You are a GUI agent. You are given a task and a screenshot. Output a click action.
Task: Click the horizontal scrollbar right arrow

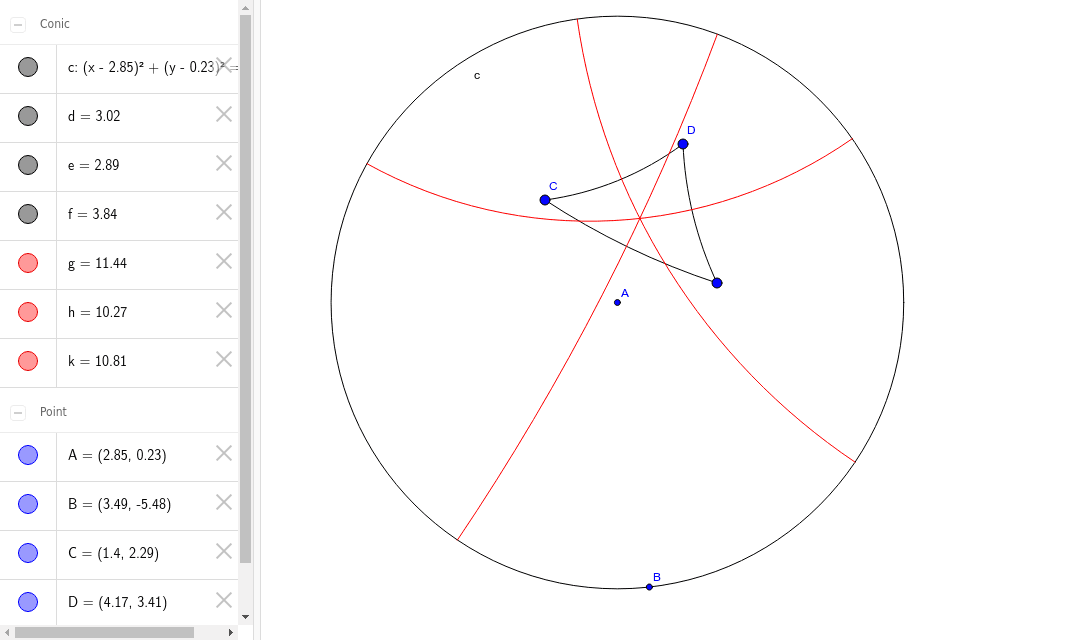tap(229, 632)
